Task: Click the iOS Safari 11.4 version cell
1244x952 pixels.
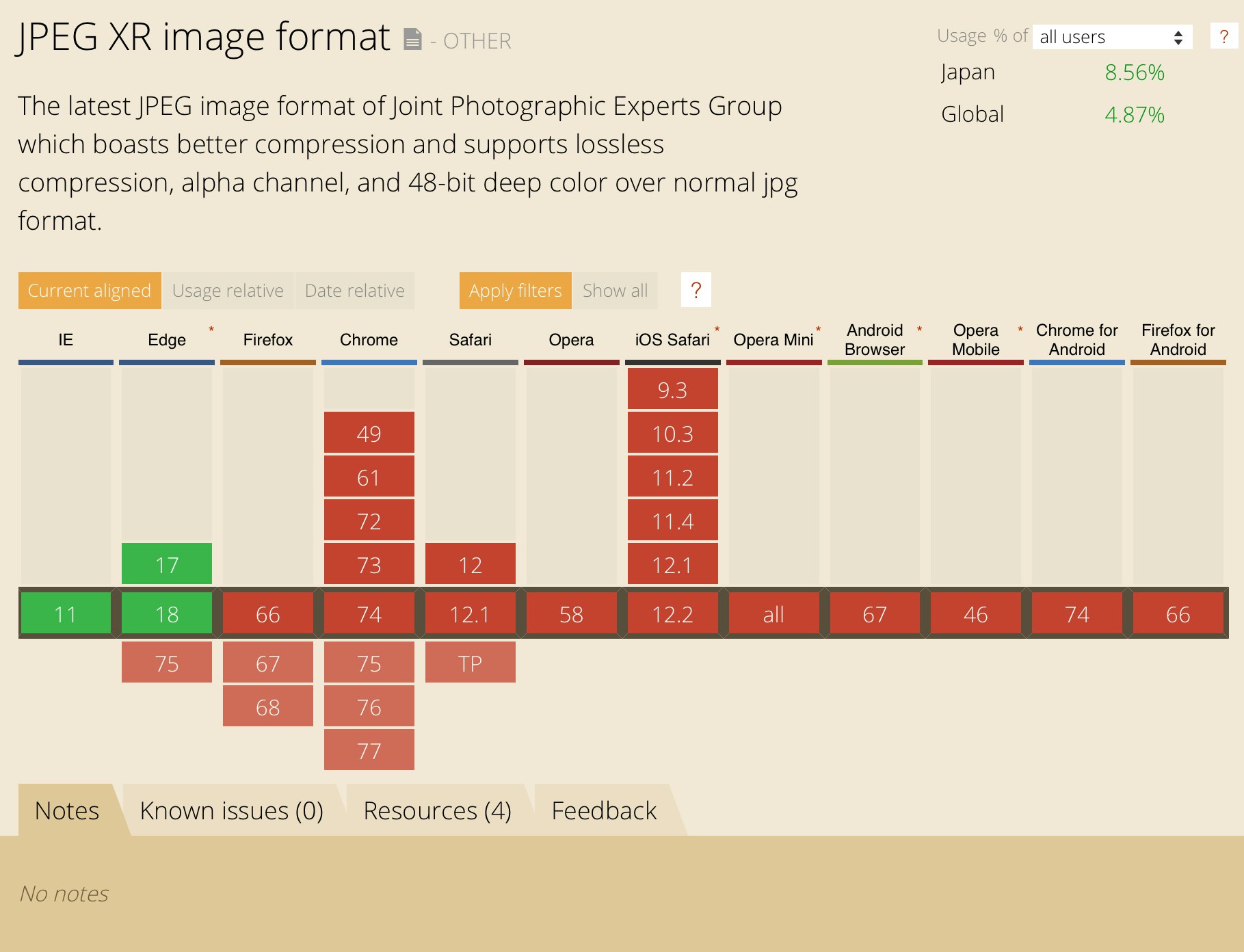Action: click(673, 520)
